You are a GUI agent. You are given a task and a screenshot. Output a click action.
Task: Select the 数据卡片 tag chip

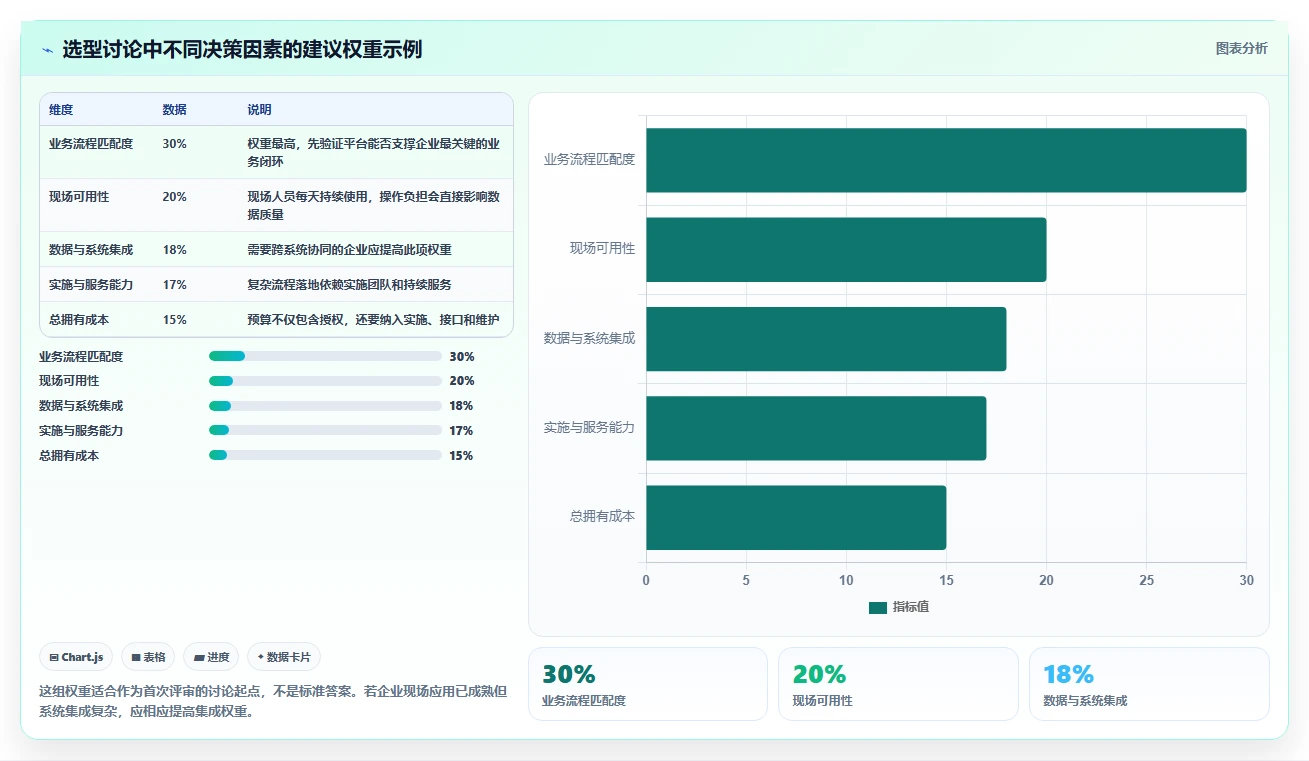284,657
